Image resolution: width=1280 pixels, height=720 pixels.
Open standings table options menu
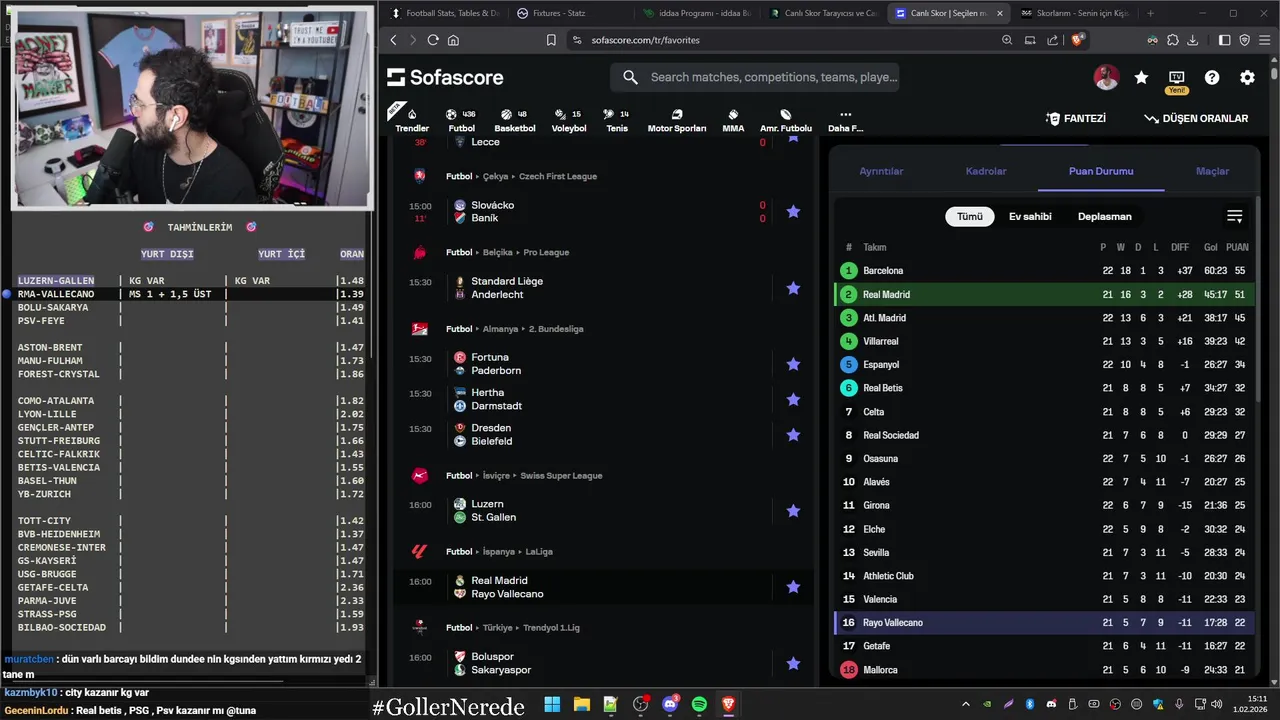point(1234,216)
